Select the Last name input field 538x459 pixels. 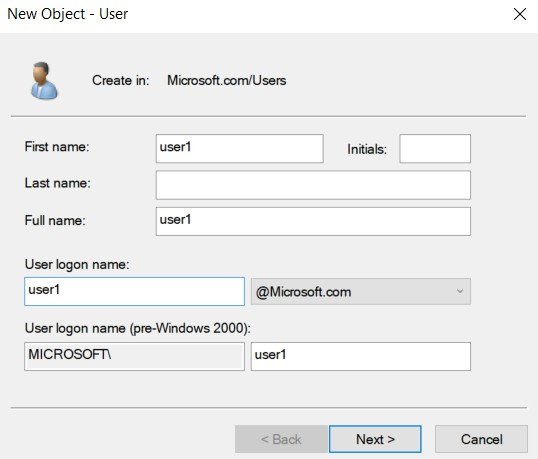pos(313,185)
